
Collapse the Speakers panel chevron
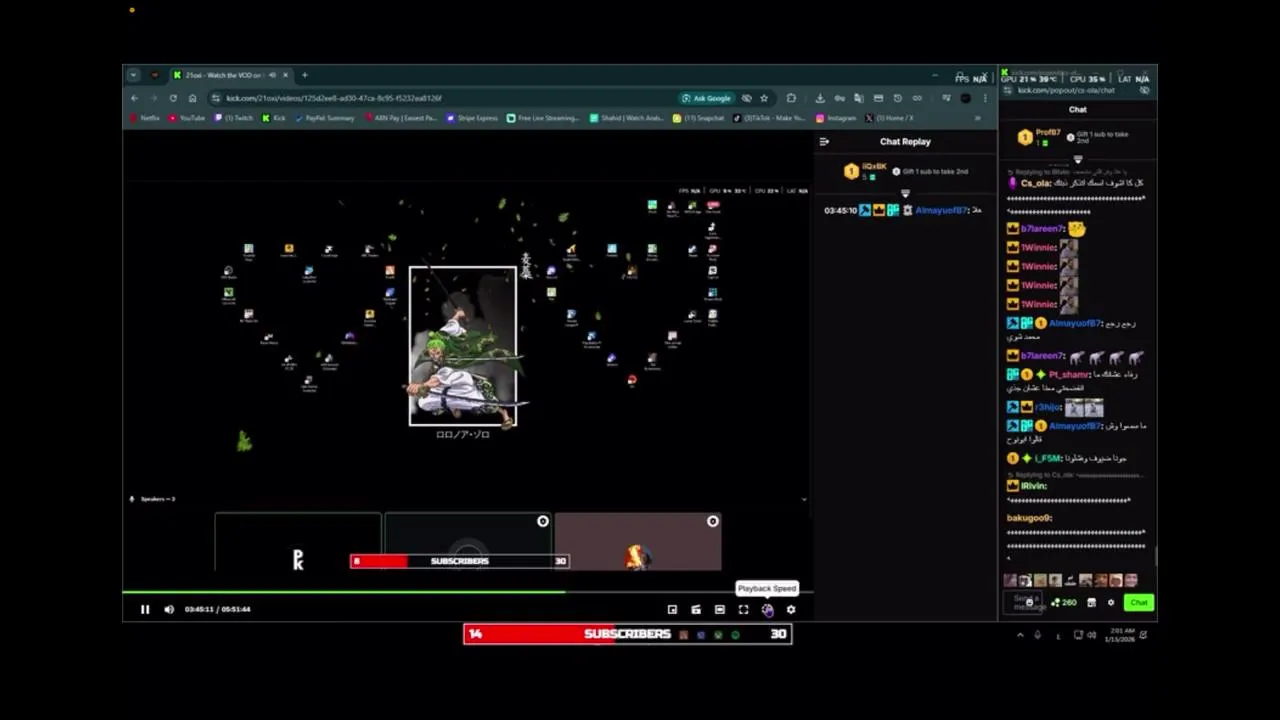click(804, 499)
